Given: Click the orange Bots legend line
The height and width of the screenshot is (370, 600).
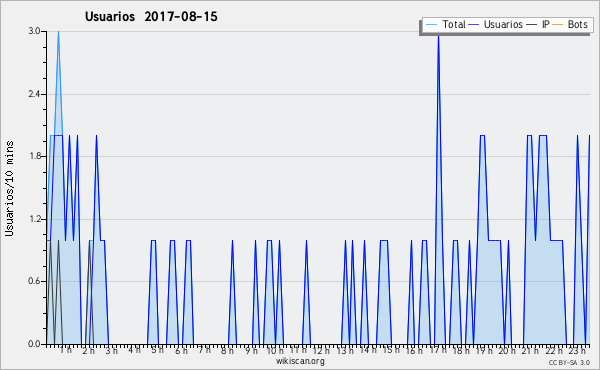Looking at the screenshot, I should pos(558,25).
